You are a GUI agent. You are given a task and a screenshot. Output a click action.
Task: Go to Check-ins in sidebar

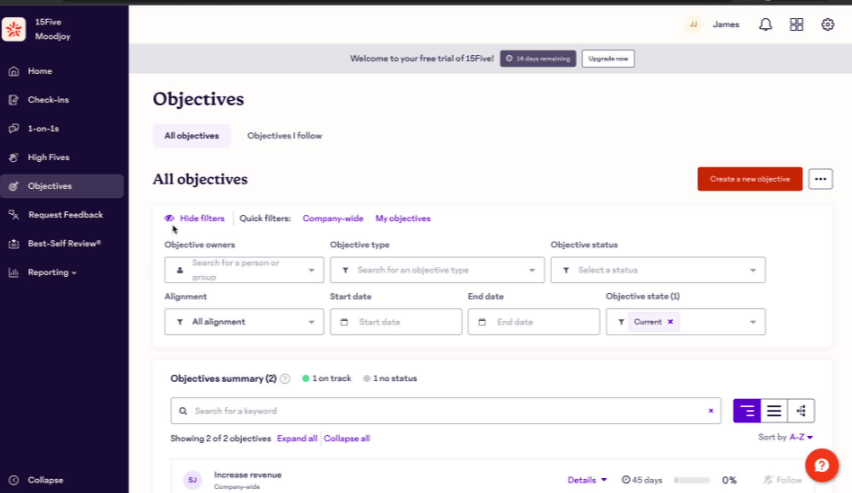click(x=48, y=100)
